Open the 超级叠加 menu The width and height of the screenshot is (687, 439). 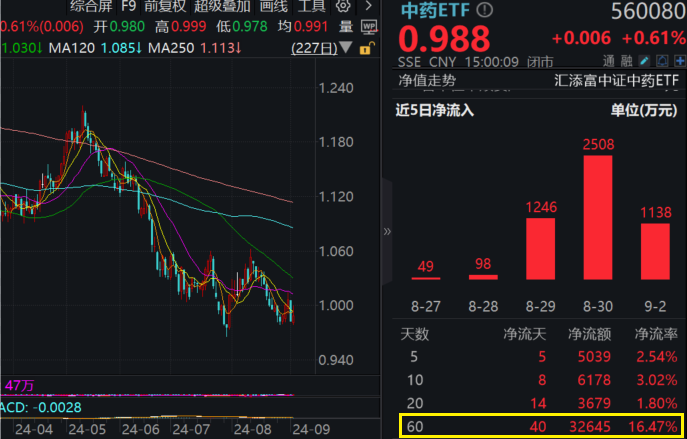(x=223, y=6)
